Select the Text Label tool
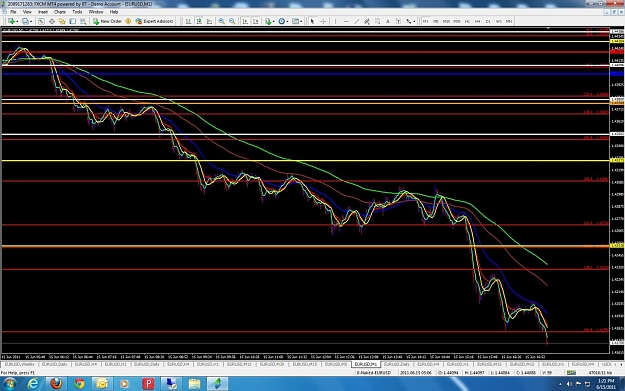The width and height of the screenshot is (625, 391). click(x=398, y=21)
